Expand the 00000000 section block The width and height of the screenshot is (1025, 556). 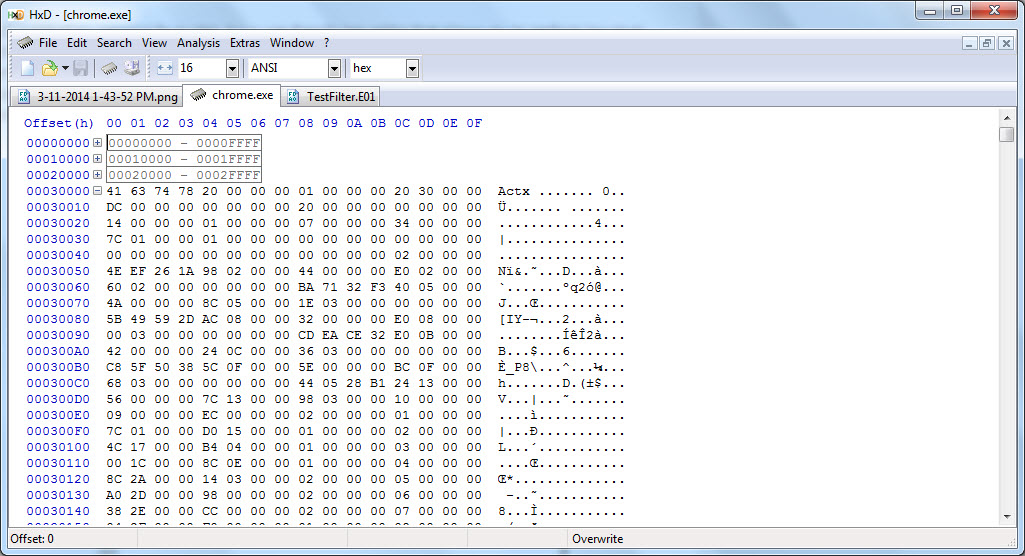pos(97,142)
